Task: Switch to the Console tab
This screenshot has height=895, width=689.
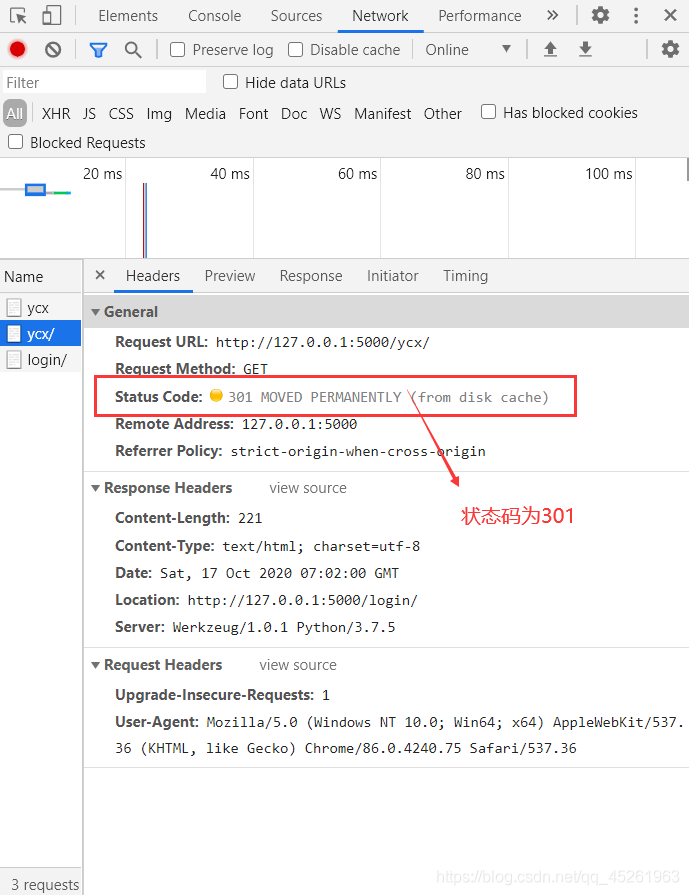Action: point(215,16)
